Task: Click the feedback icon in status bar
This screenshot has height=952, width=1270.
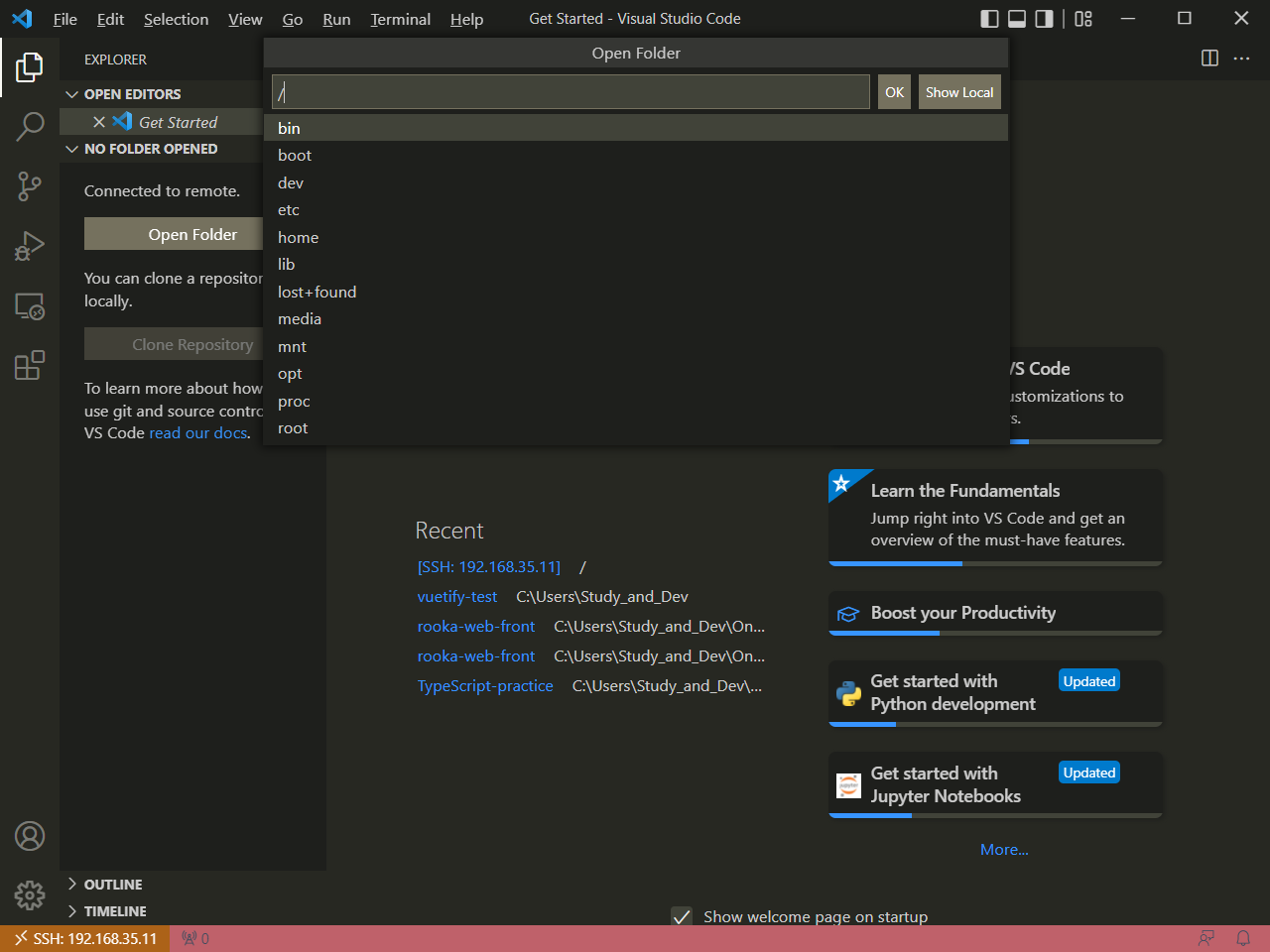Action: pyautogui.click(x=1206, y=938)
